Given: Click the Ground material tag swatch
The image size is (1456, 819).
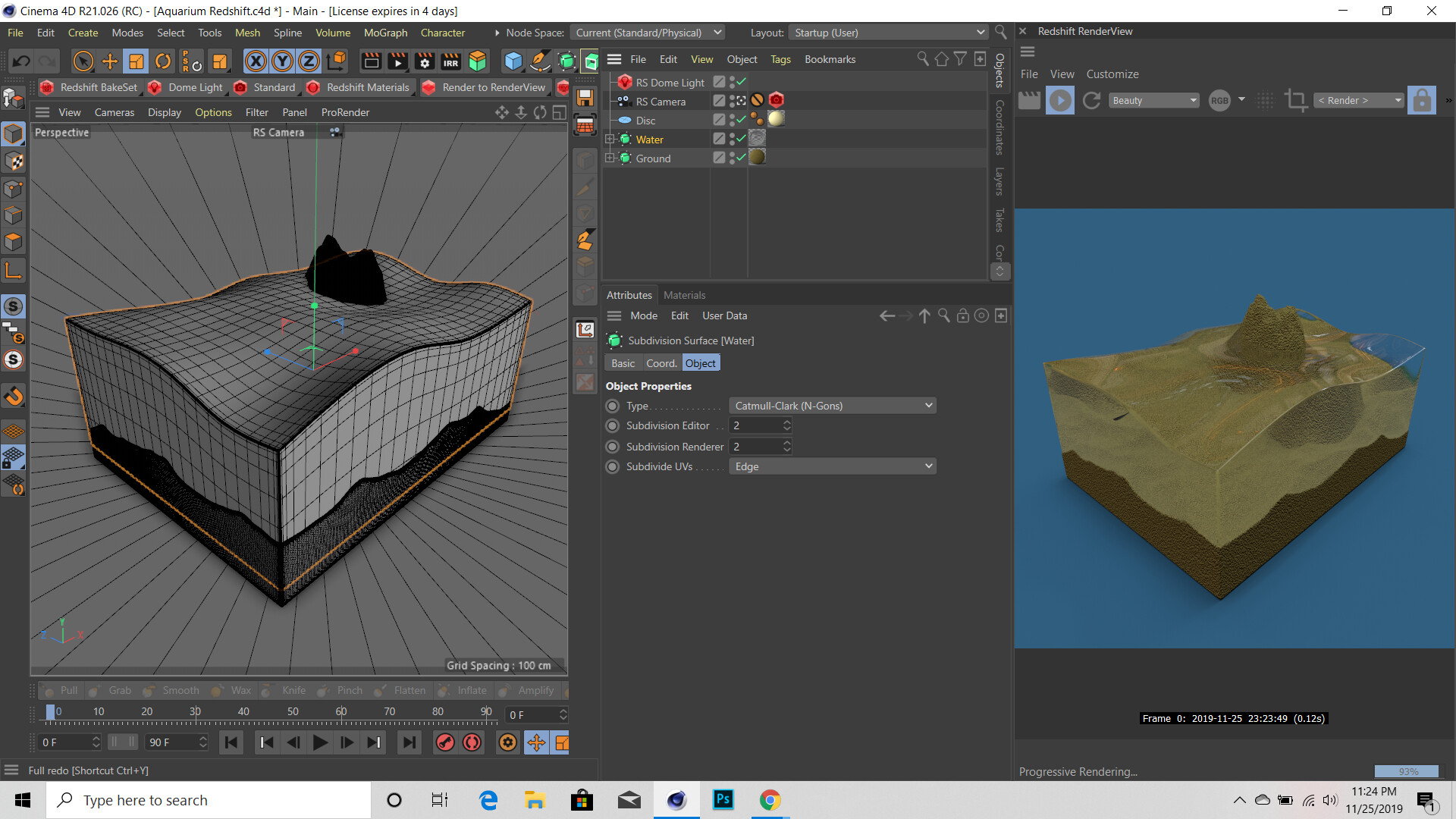Looking at the screenshot, I should point(757,157).
